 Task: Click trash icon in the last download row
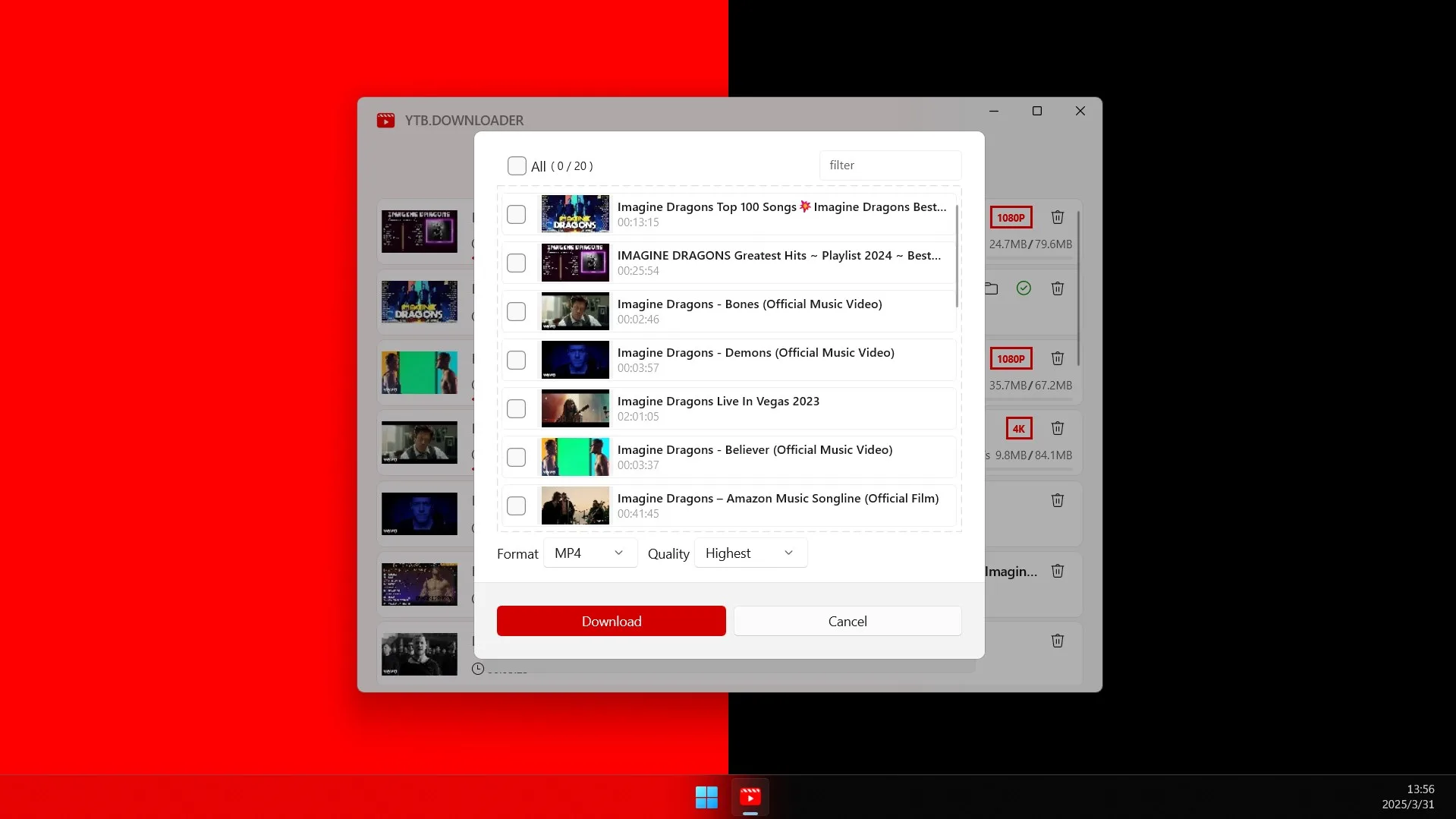point(1057,641)
